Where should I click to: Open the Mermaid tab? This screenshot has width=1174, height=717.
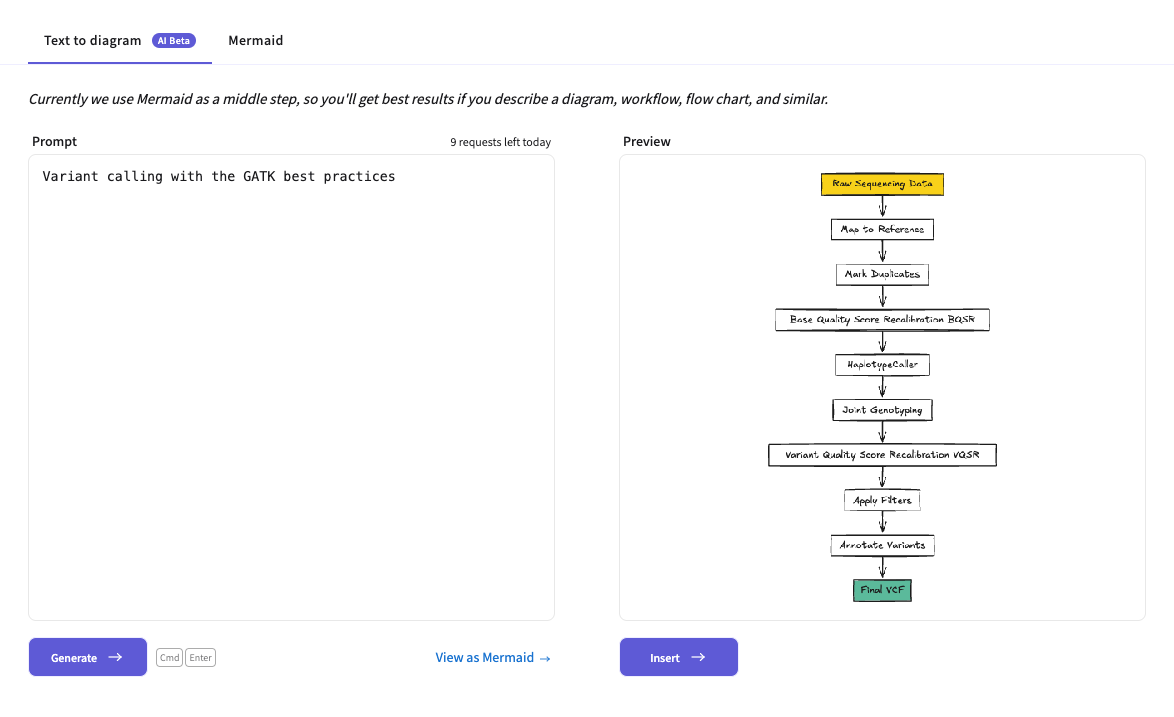255,41
